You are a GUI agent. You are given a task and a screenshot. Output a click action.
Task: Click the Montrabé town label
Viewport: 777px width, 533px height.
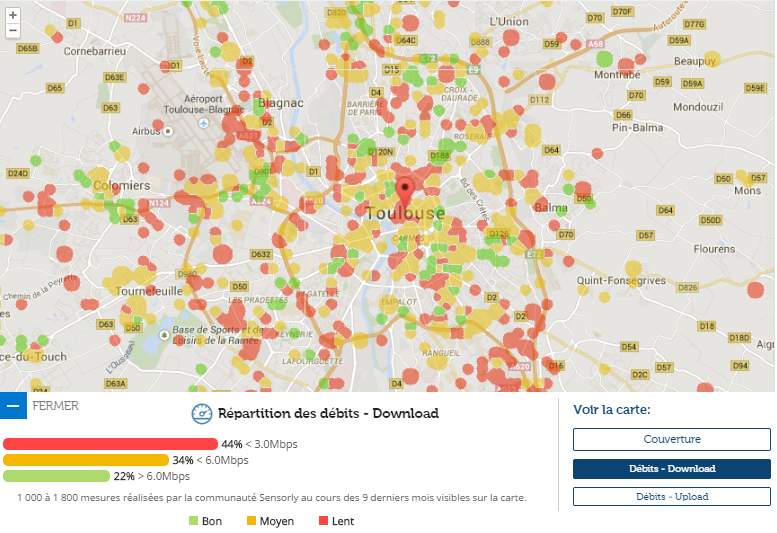point(617,75)
